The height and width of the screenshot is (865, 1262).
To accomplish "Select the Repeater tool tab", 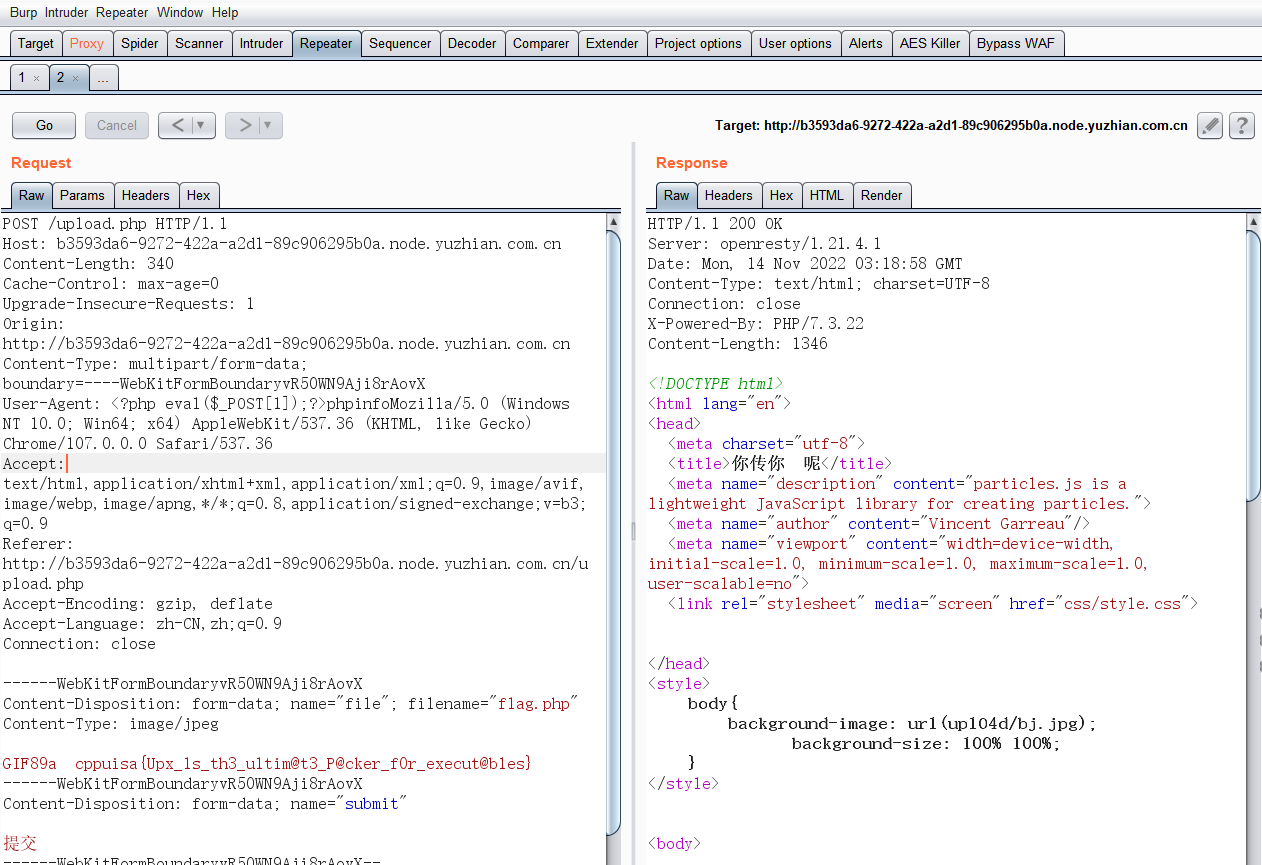I will pyautogui.click(x=326, y=43).
